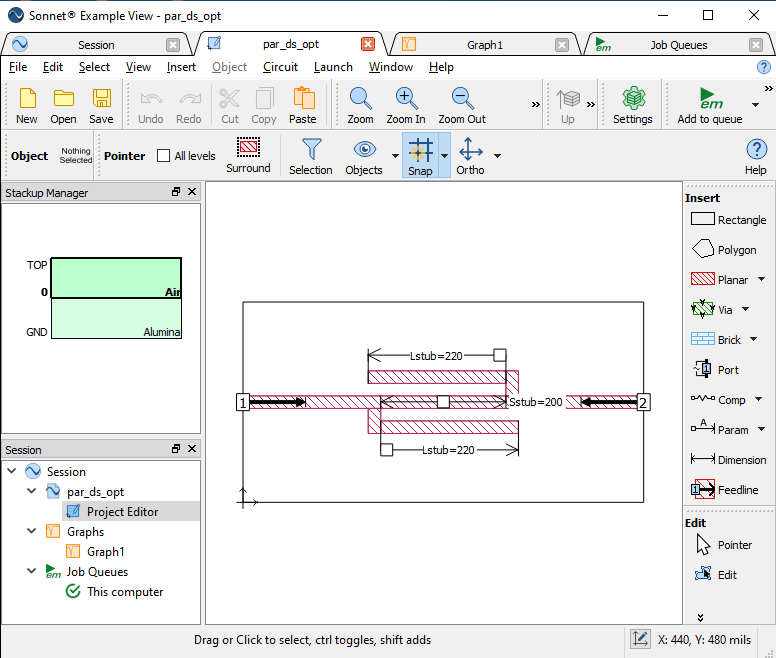Image resolution: width=776 pixels, height=658 pixels.
Task: Open the Brick dropdown arrow
Action: [753, 339]
